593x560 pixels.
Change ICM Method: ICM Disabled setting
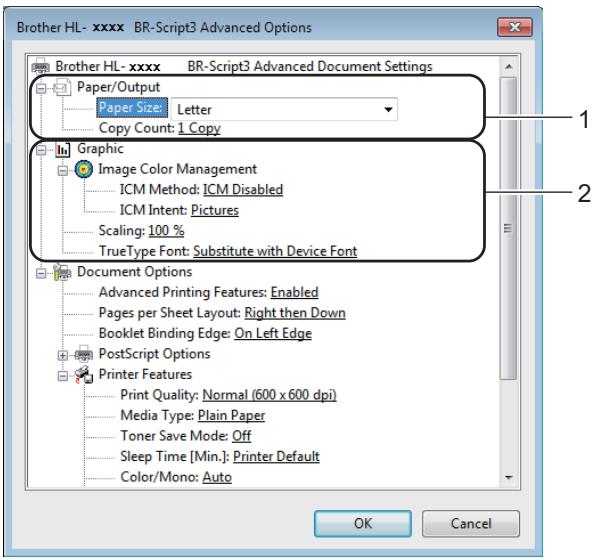coord(243,189)
